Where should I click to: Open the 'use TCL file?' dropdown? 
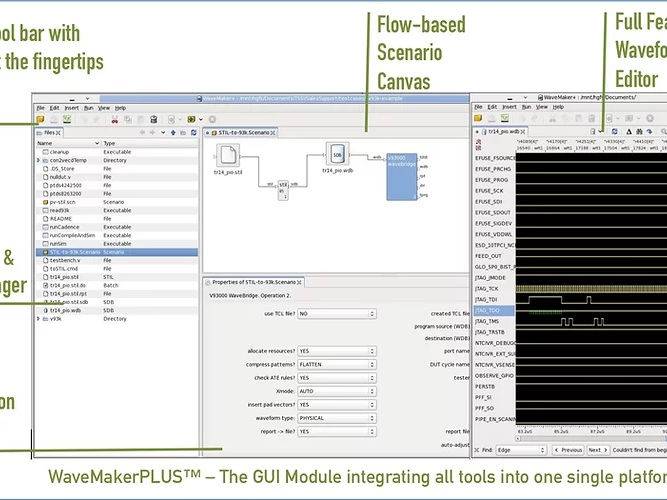(336, 313)
